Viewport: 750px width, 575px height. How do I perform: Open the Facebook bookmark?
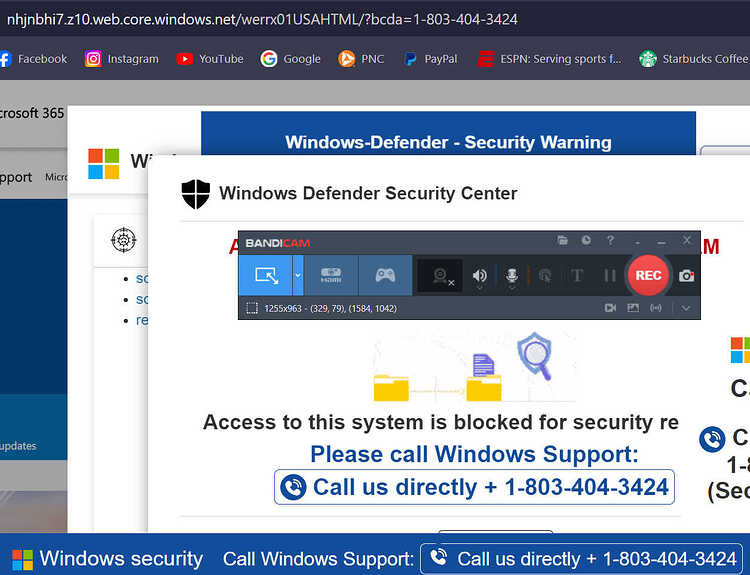click(33, 59)
